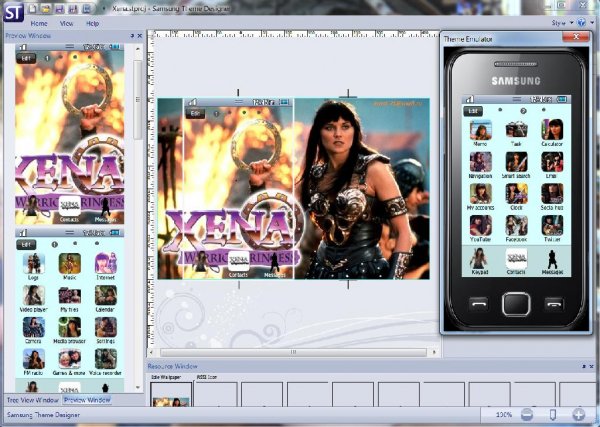Switch to the Preview Window bottom tab
This screenshot has height=427, width=600.
[87, 400]
